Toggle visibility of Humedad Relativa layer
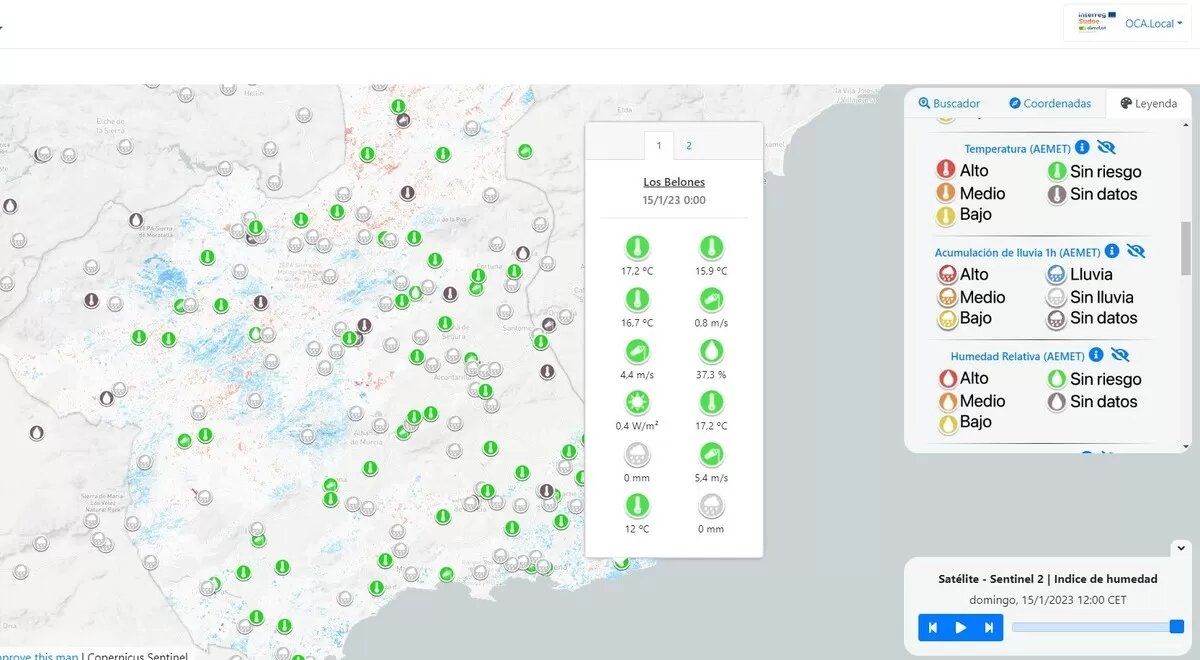Viewport: 1200px width, 660px height. click(1120, 355)
